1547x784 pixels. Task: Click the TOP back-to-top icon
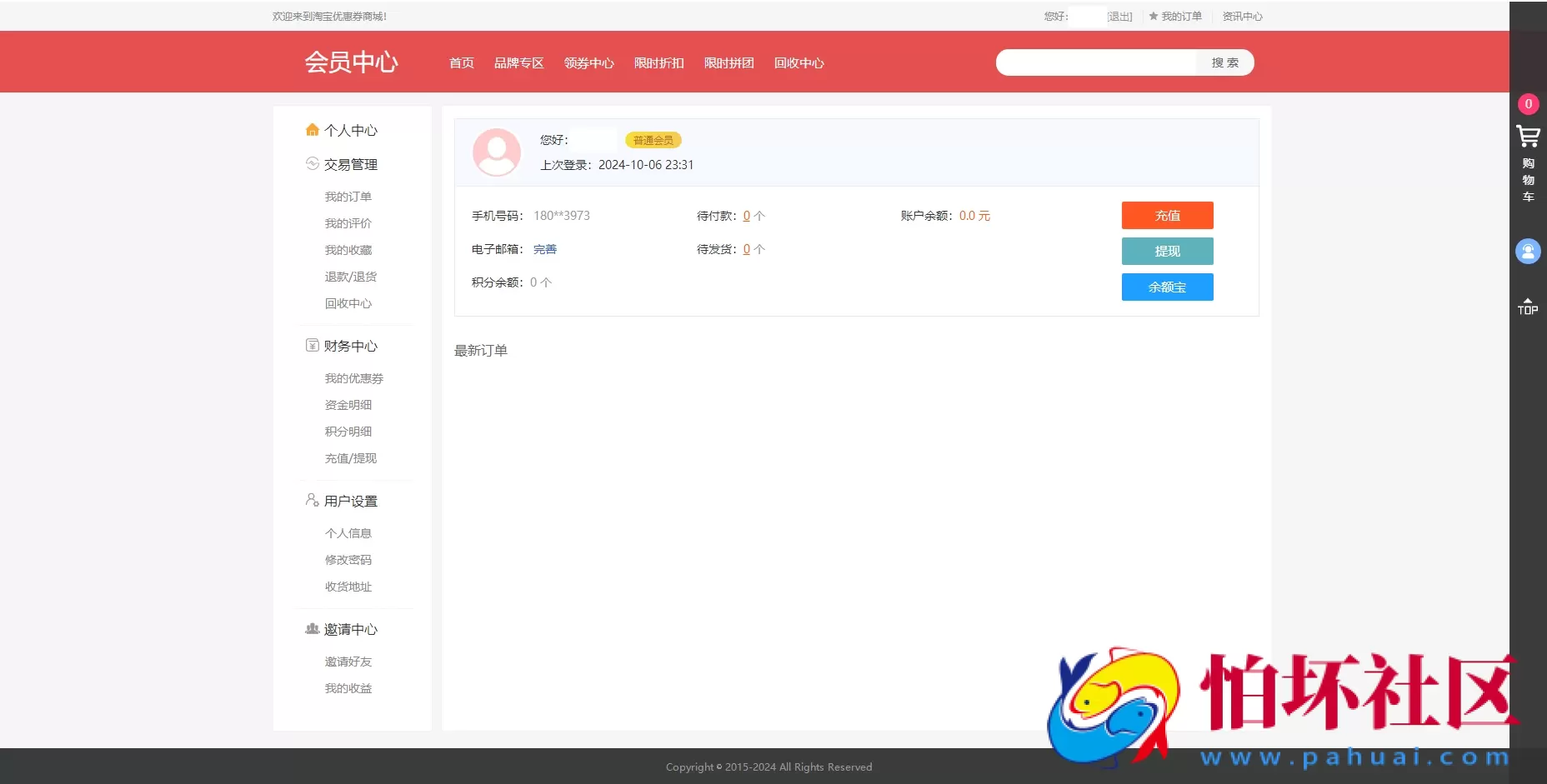(x=1528, y=307)
